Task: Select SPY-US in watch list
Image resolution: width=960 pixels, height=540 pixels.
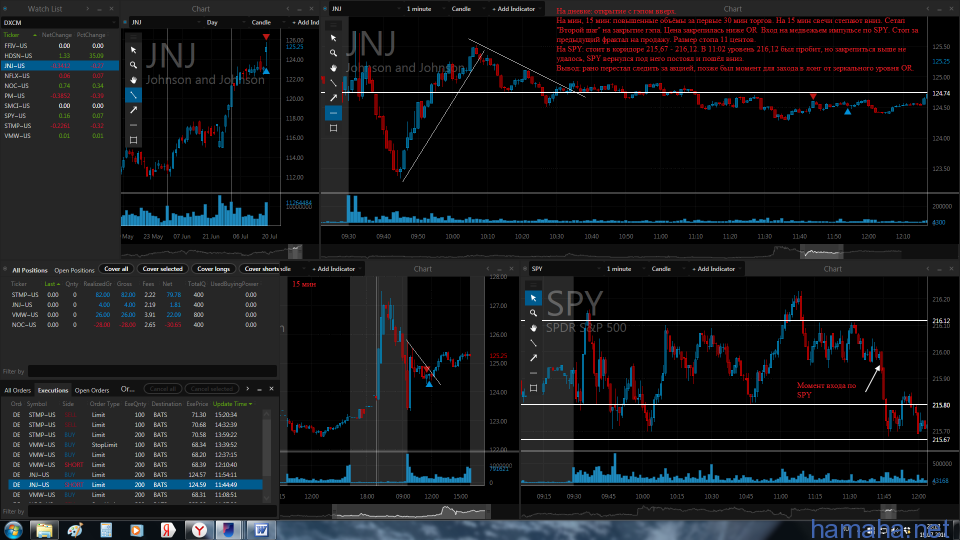Action: pyautogui.click(x=60, y=116)
